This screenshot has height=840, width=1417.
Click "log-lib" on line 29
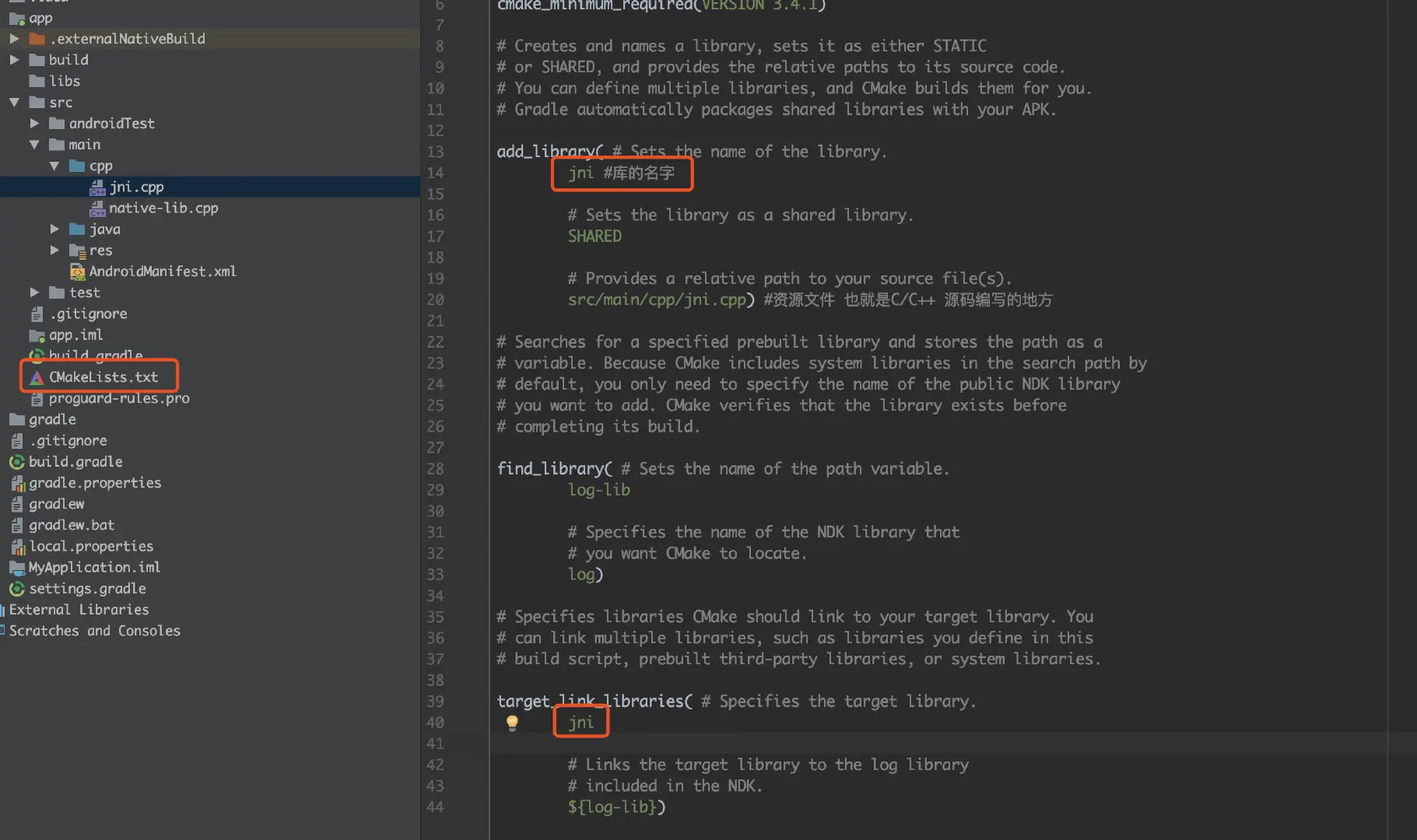coord(599,490)
